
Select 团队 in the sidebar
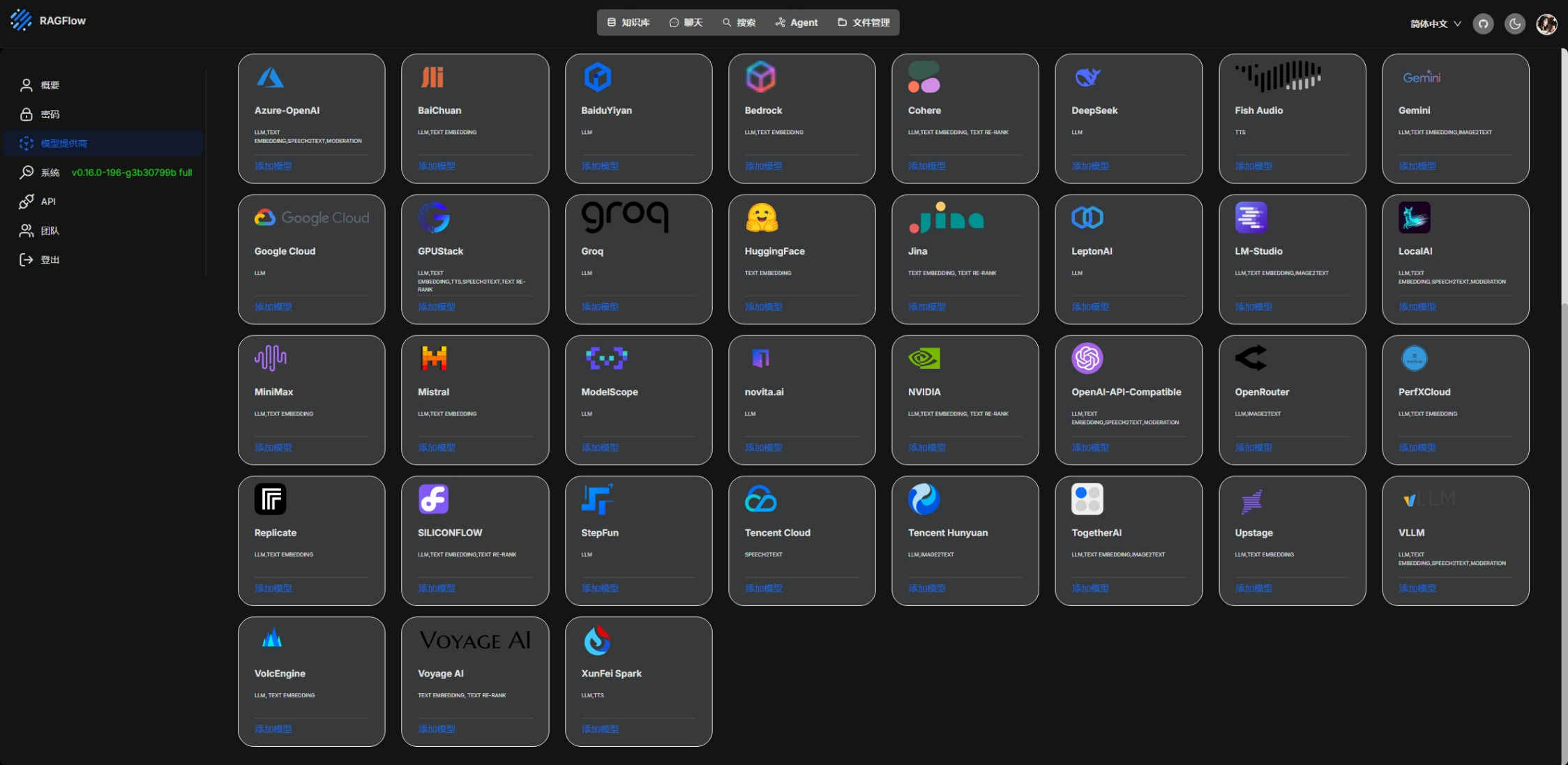[x=50, y=231]
